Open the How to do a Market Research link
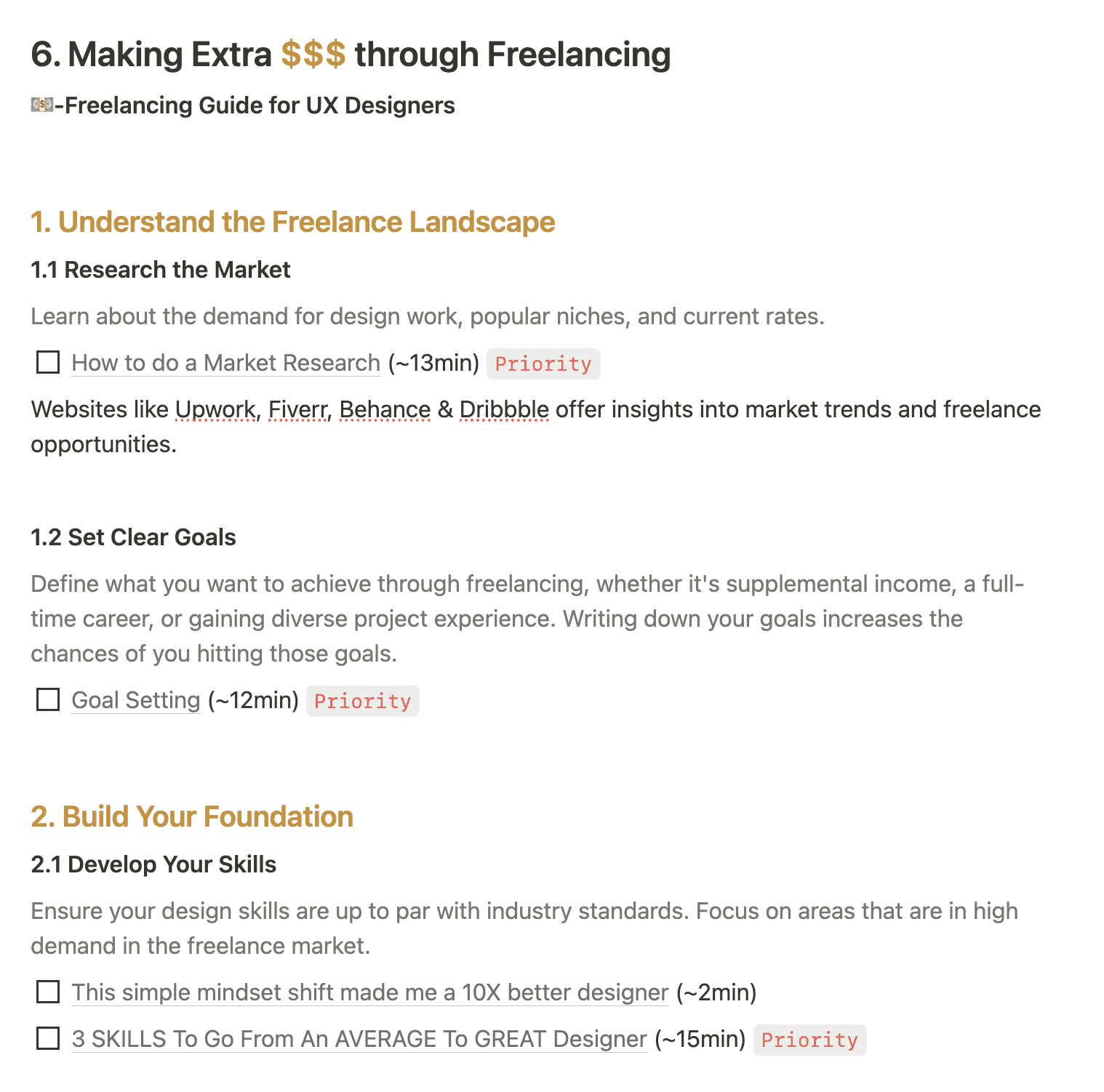 [x=224, y=362]
